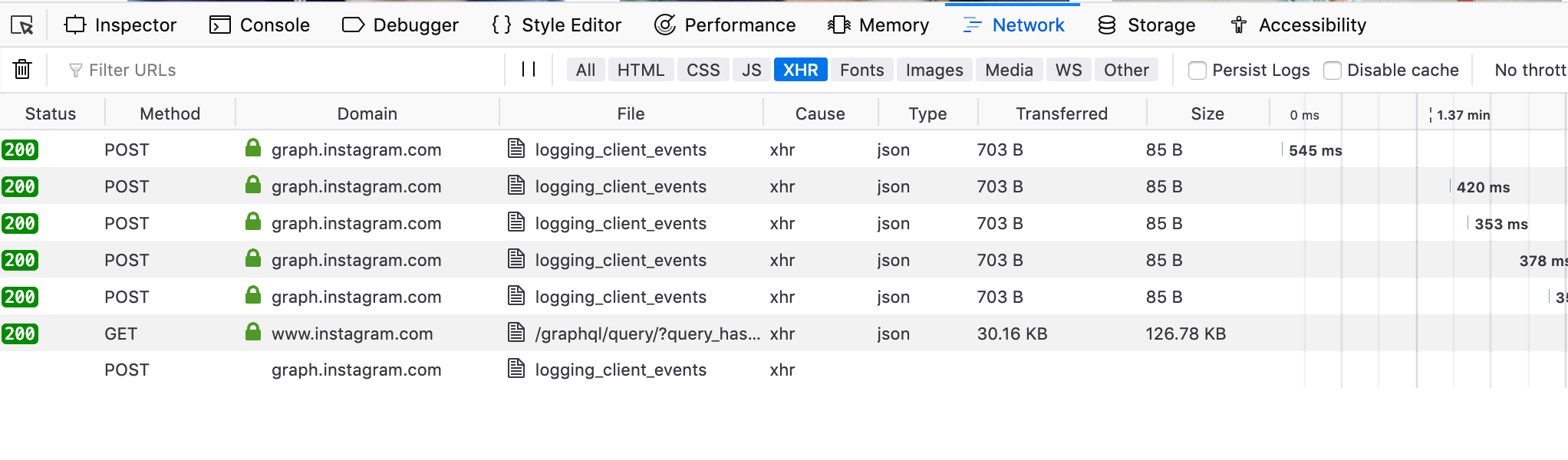Pause network recording with pause icon
The height and width of the screenshot is (460, 1568).
[x=528, y=70]
